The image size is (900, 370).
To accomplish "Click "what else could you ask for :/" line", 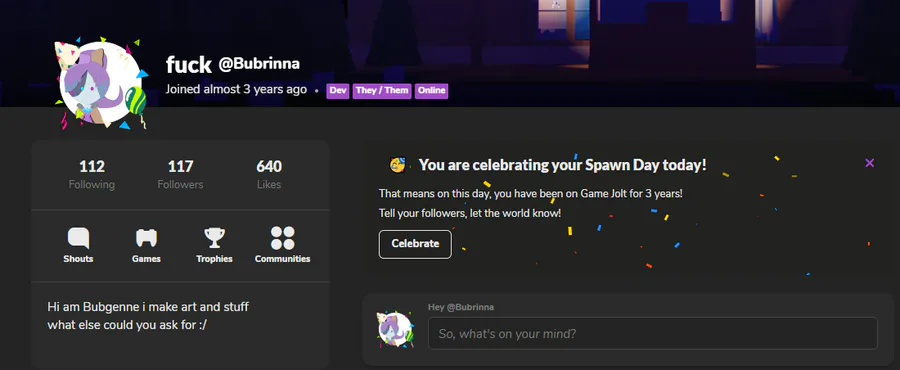I will pyautogui.click(x=127, y=325).
